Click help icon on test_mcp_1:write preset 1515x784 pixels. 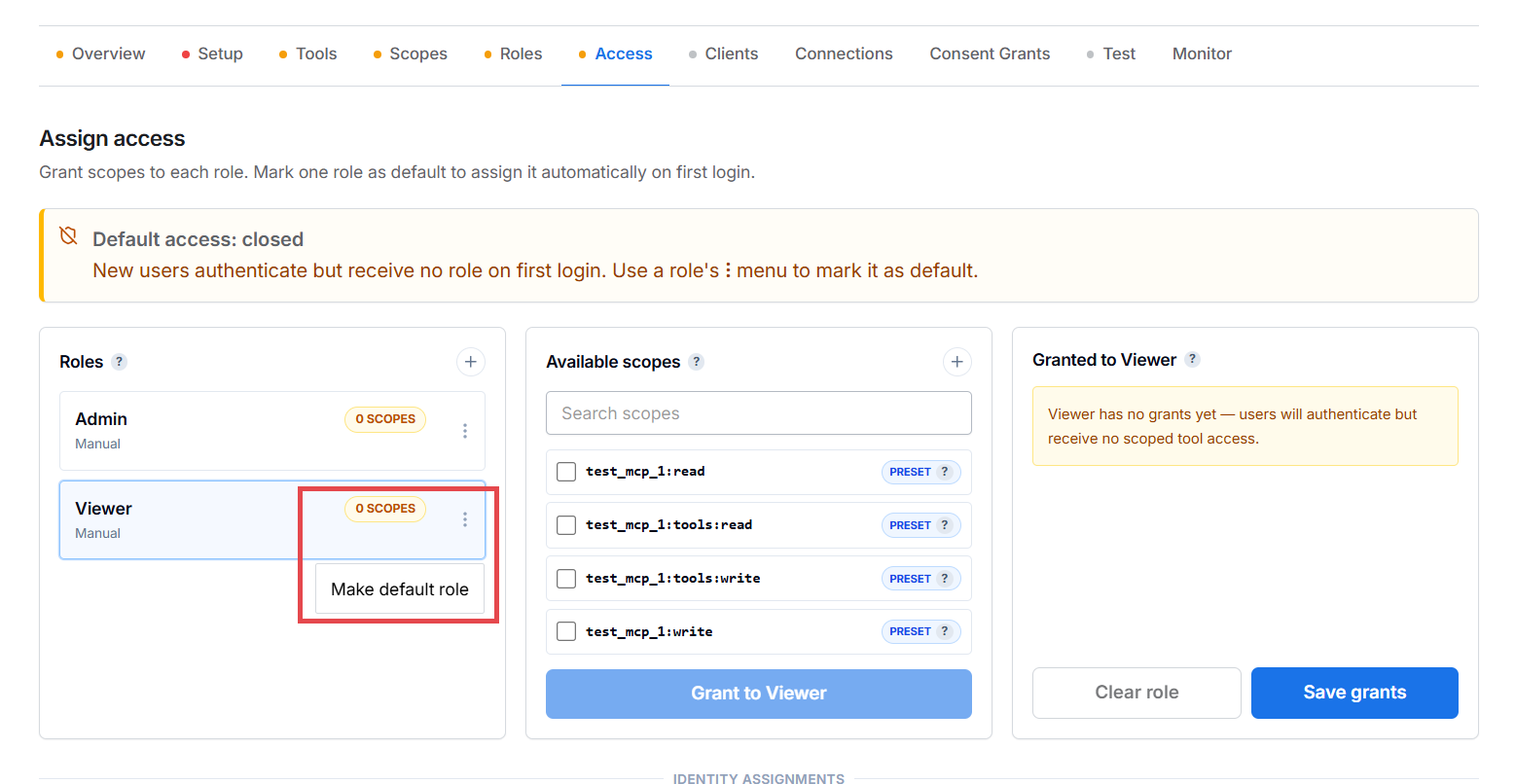point(944,631)
